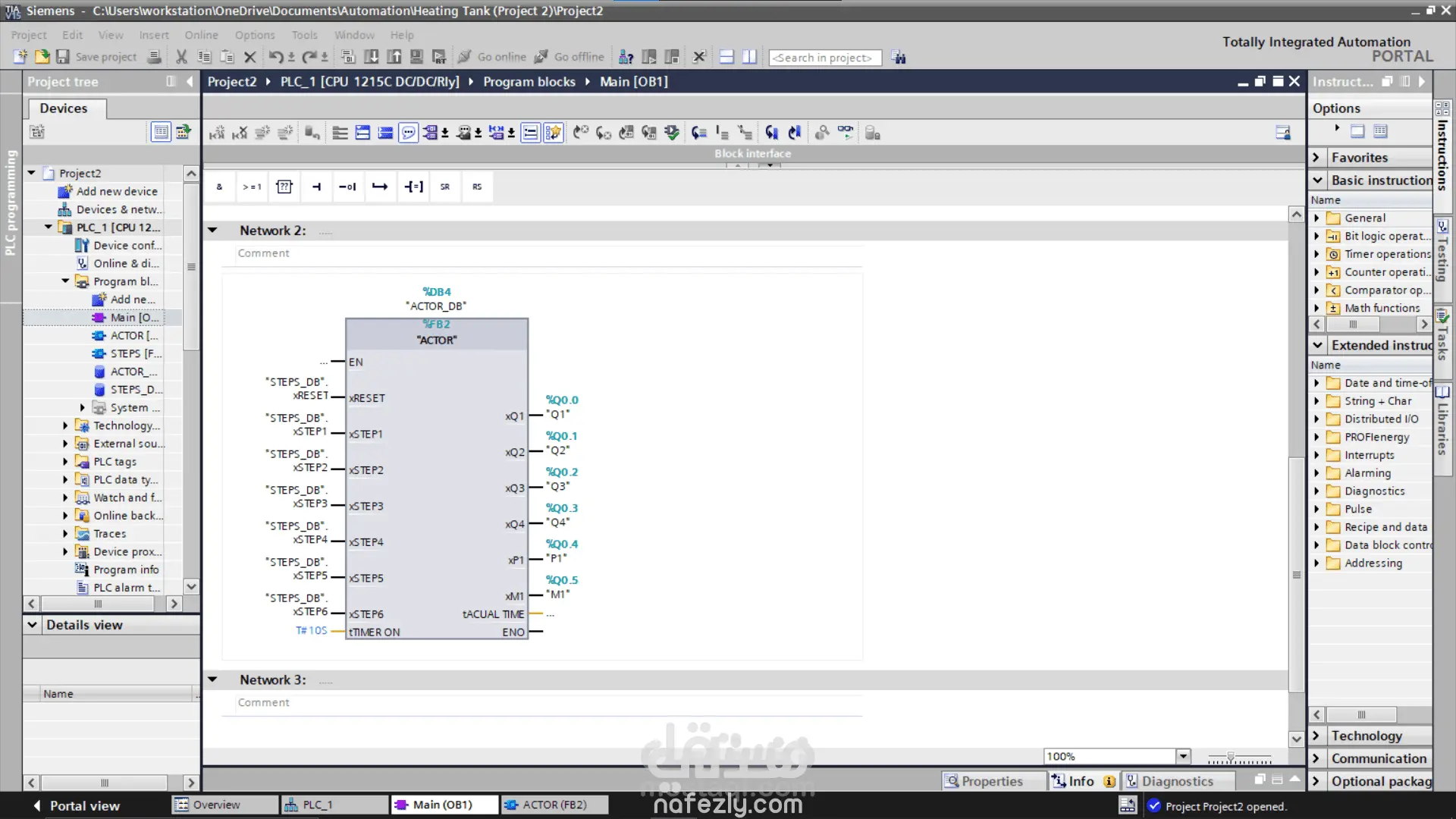The image size is (1456, 819).
Task: Click the Block interface bar
Action: coord(753,153)
